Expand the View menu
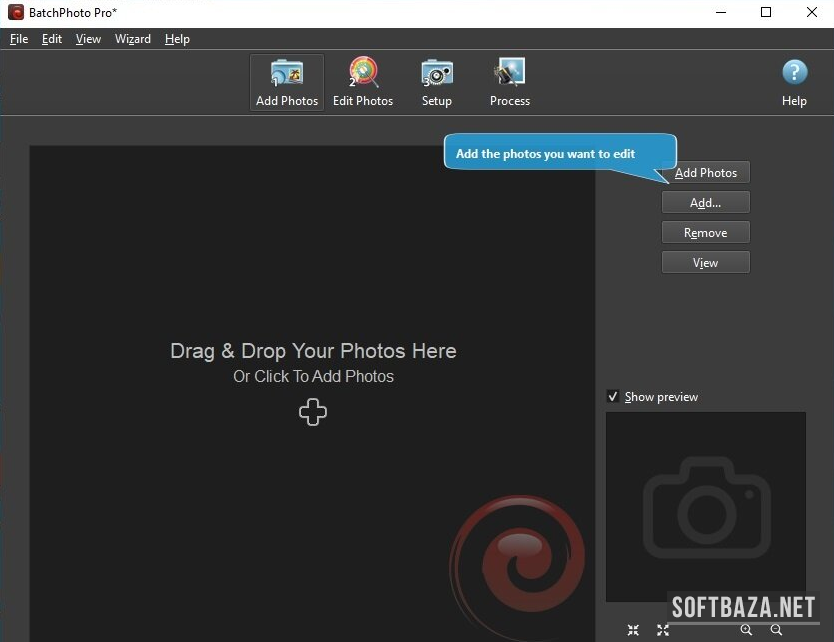This screenshot has width=834, height=642. (x=88, y=39)
